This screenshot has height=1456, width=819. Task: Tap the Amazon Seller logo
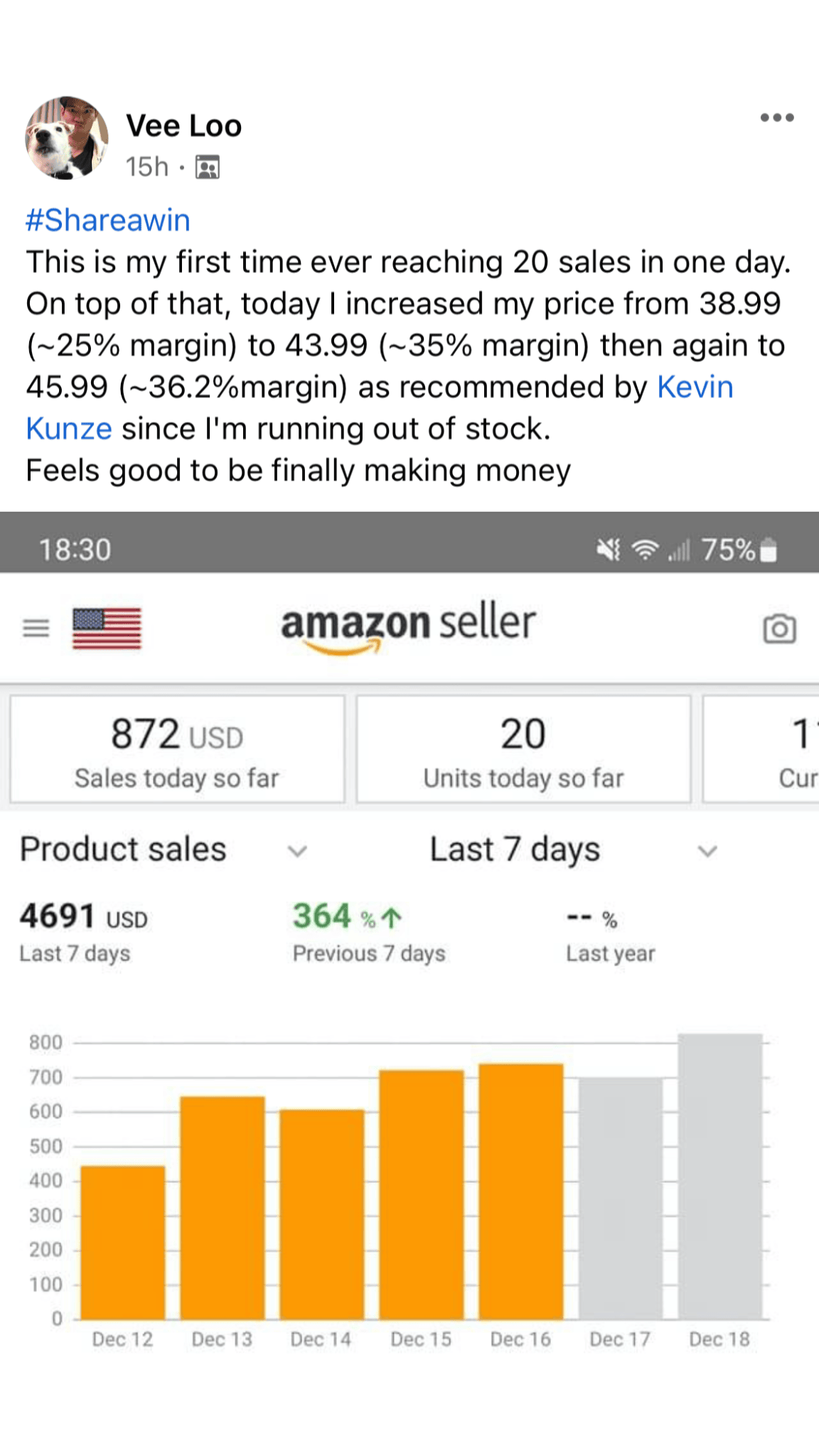[x=408, y=627]
